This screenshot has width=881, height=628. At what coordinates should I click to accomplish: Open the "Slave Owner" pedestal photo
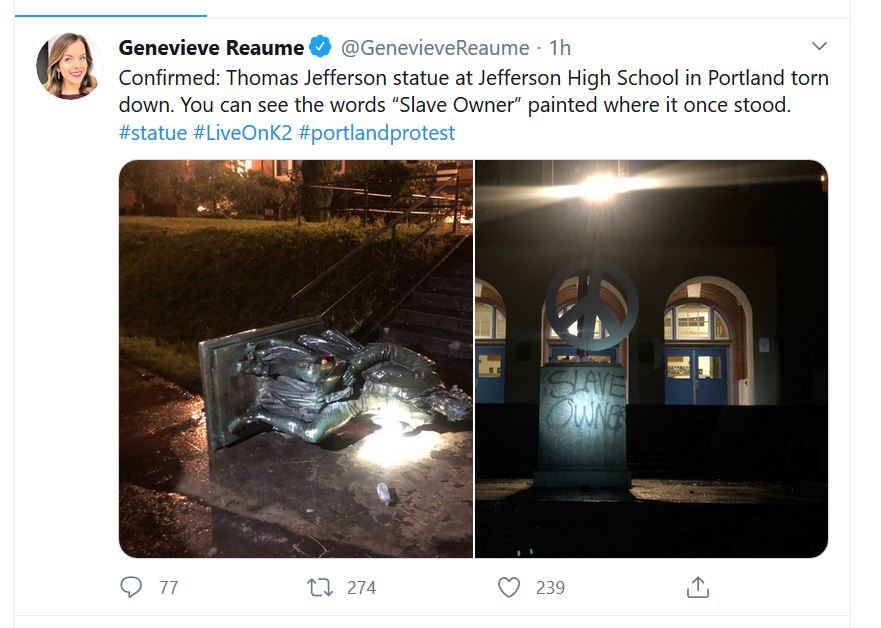pyautogui.click(x=651, y=358)
